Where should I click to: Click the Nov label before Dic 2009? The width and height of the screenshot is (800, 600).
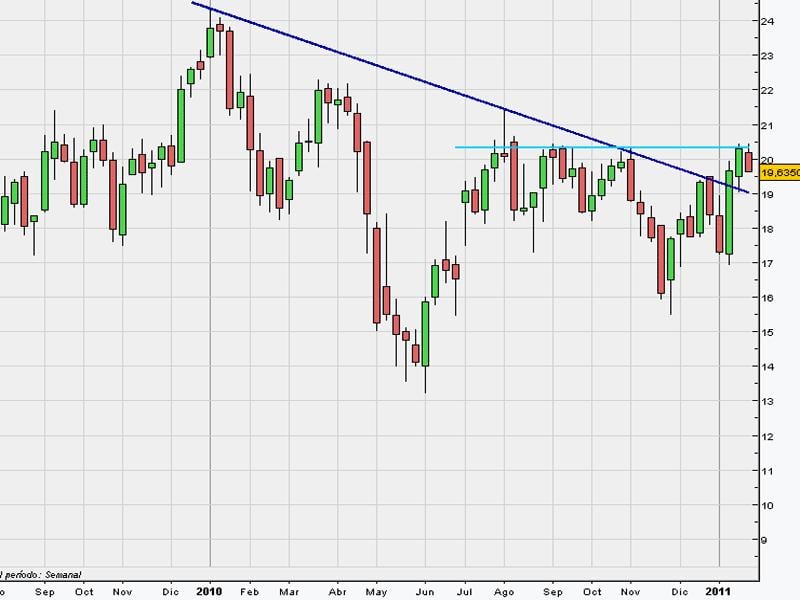(122, 592)
